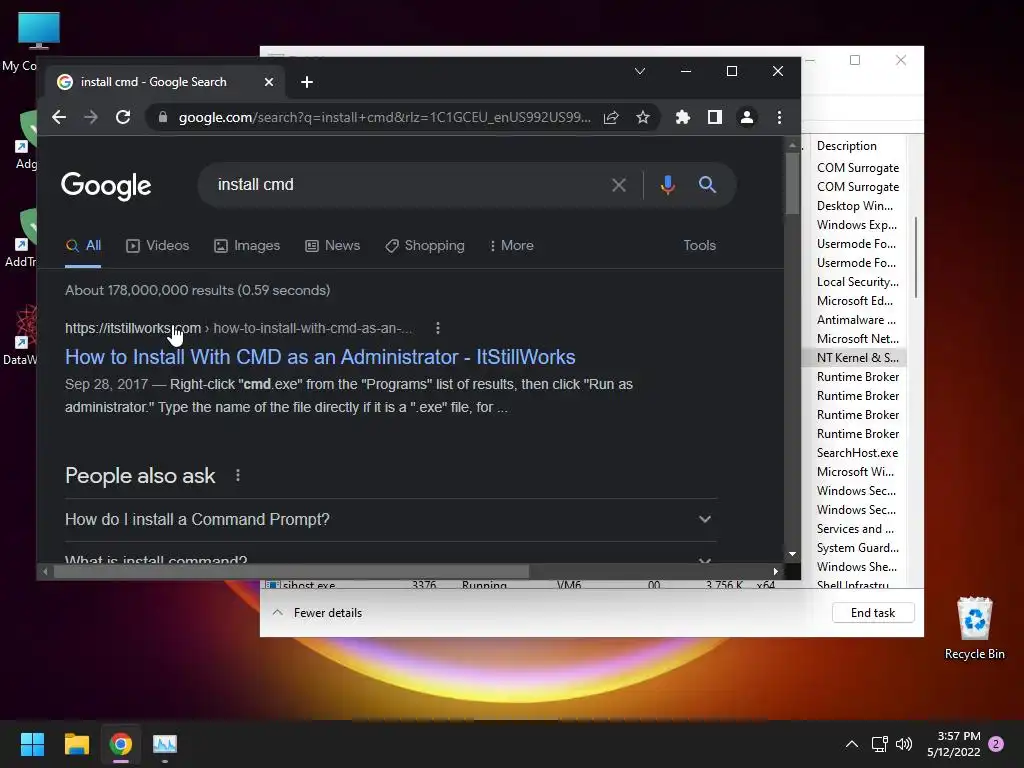Collapse Task Manager with Fewer details
Image resolution: width=1024 pixels, height=768 pixels.
click(317, 613)
